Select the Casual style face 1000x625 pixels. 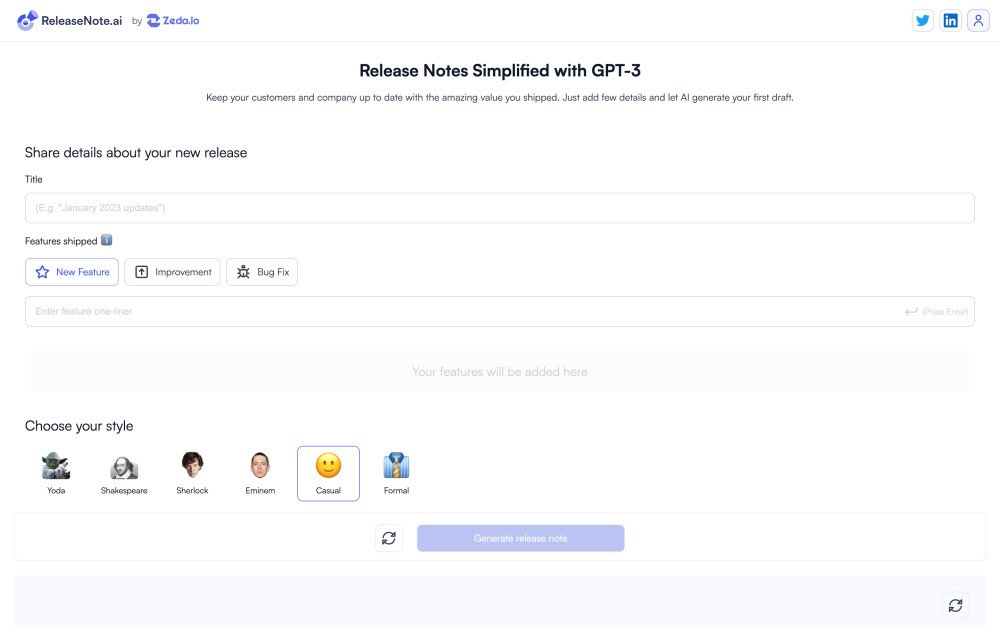328,466
